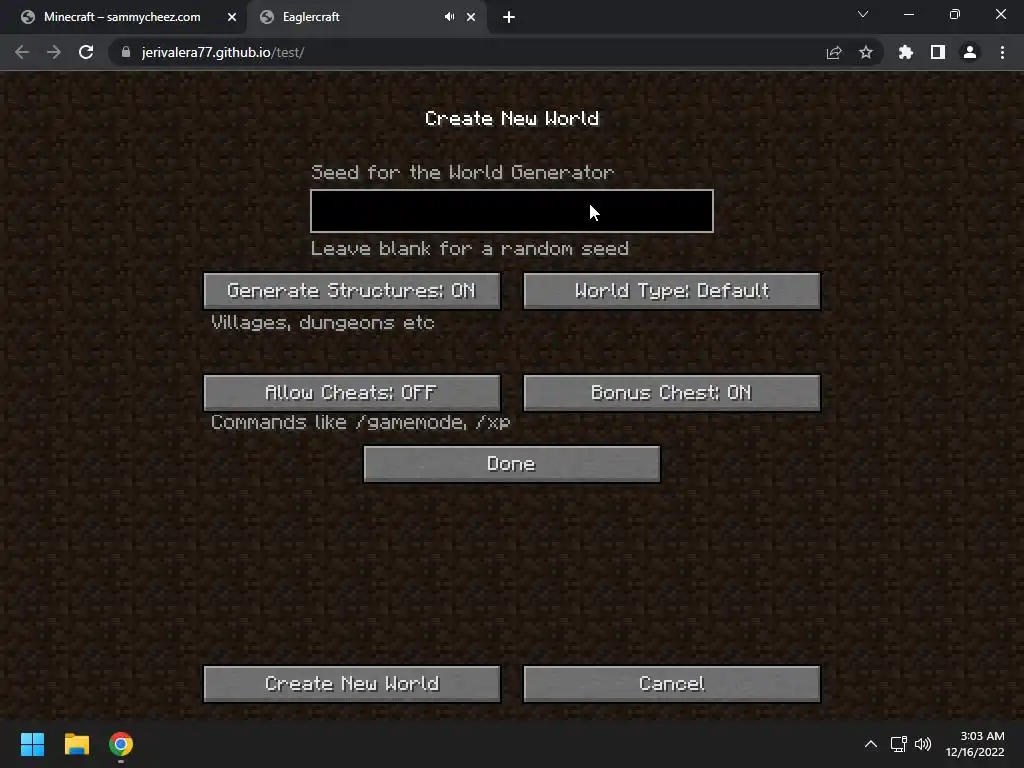The image size is (1024, 768).
Task: Open a new browser tab
Action: [509, 17]
